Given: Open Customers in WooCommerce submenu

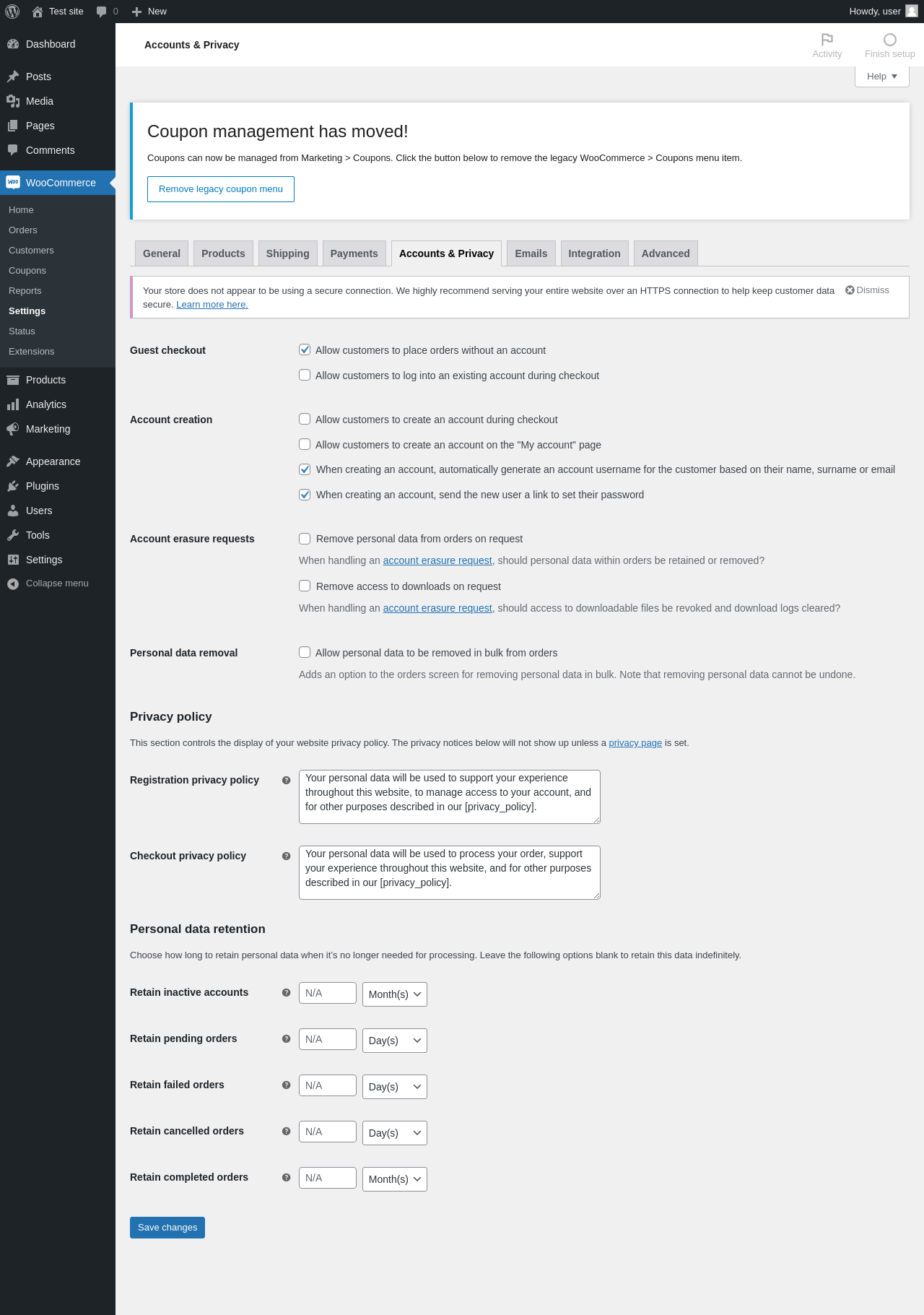Looking at the screenshot, I should tap(58, 251).
